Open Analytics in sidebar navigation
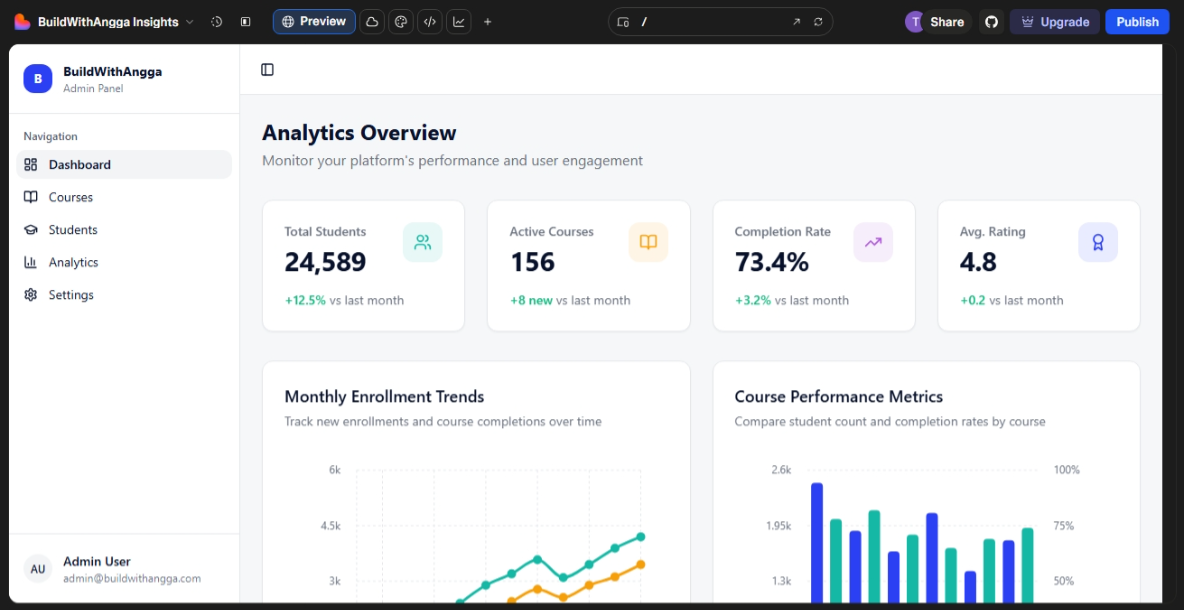The height and width of the screenshot is (610, 1184). point(73,262)
